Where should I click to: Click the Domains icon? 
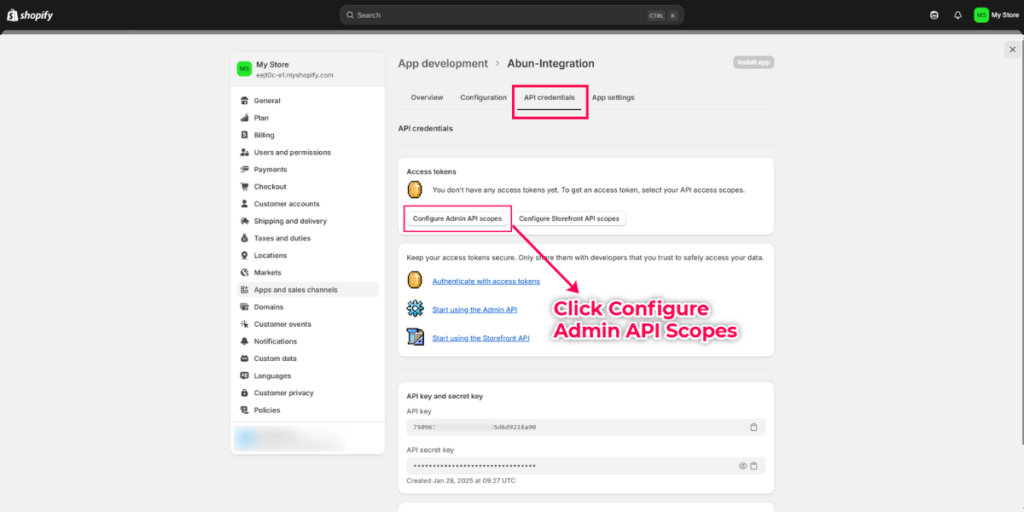coord(244,307)
